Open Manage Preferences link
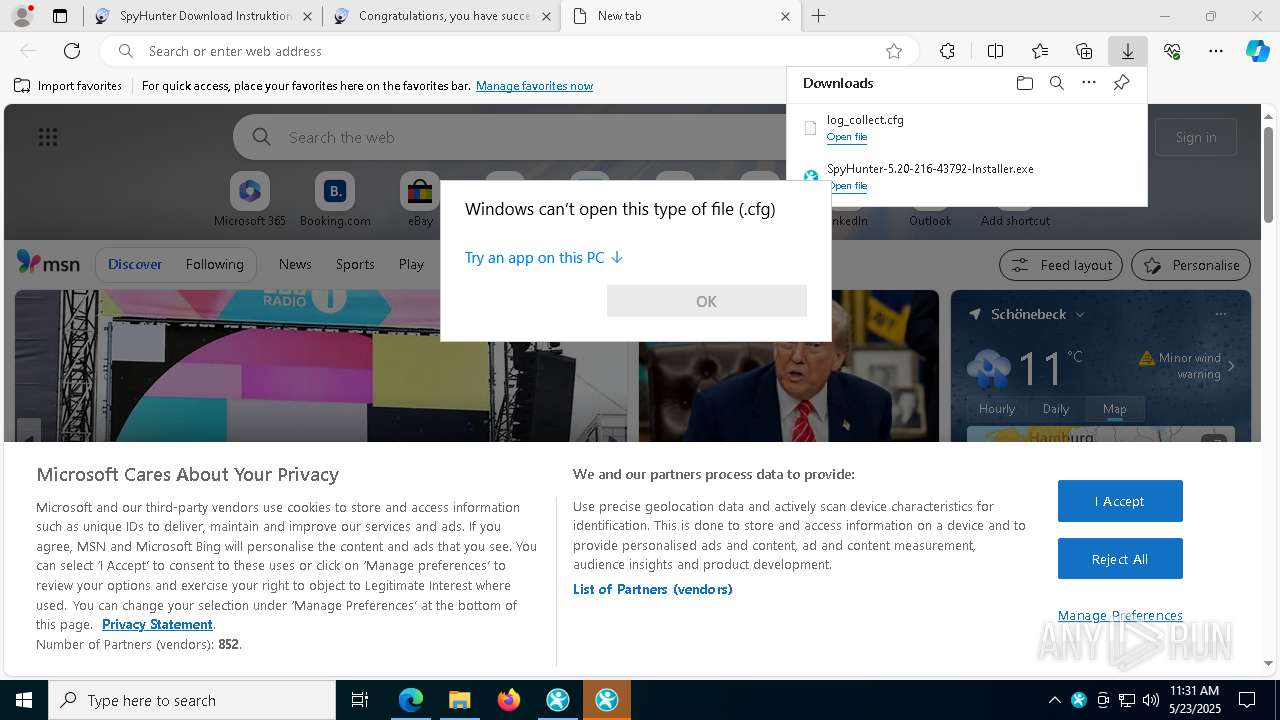The height and width of the screenshot is (720, 1280). 1120,615
